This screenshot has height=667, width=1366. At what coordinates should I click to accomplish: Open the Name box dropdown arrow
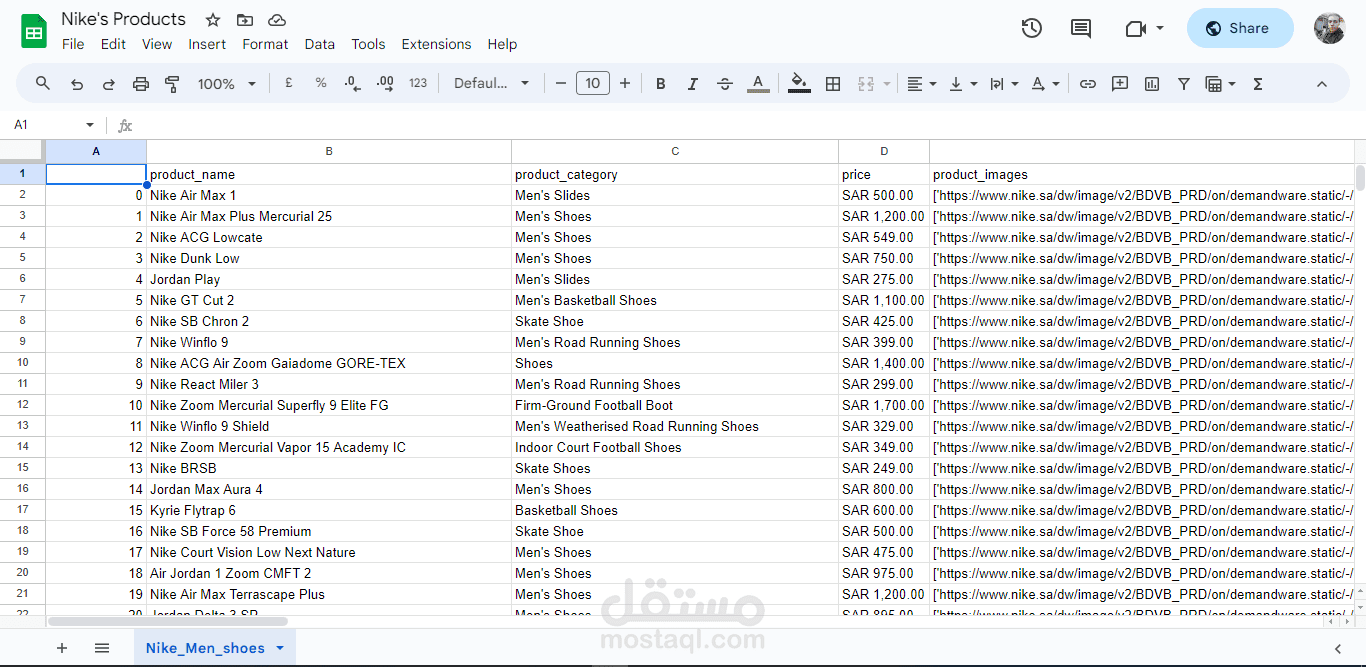tap(90, 125)
